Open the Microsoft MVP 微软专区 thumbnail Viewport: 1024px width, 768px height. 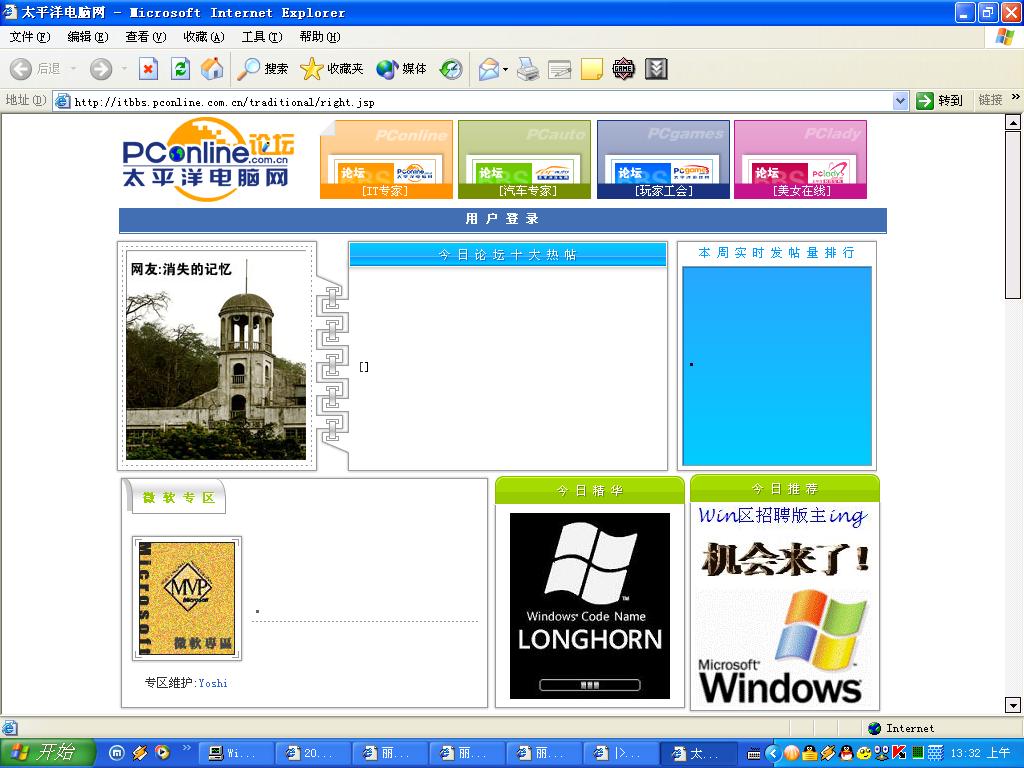click(187, 598)
